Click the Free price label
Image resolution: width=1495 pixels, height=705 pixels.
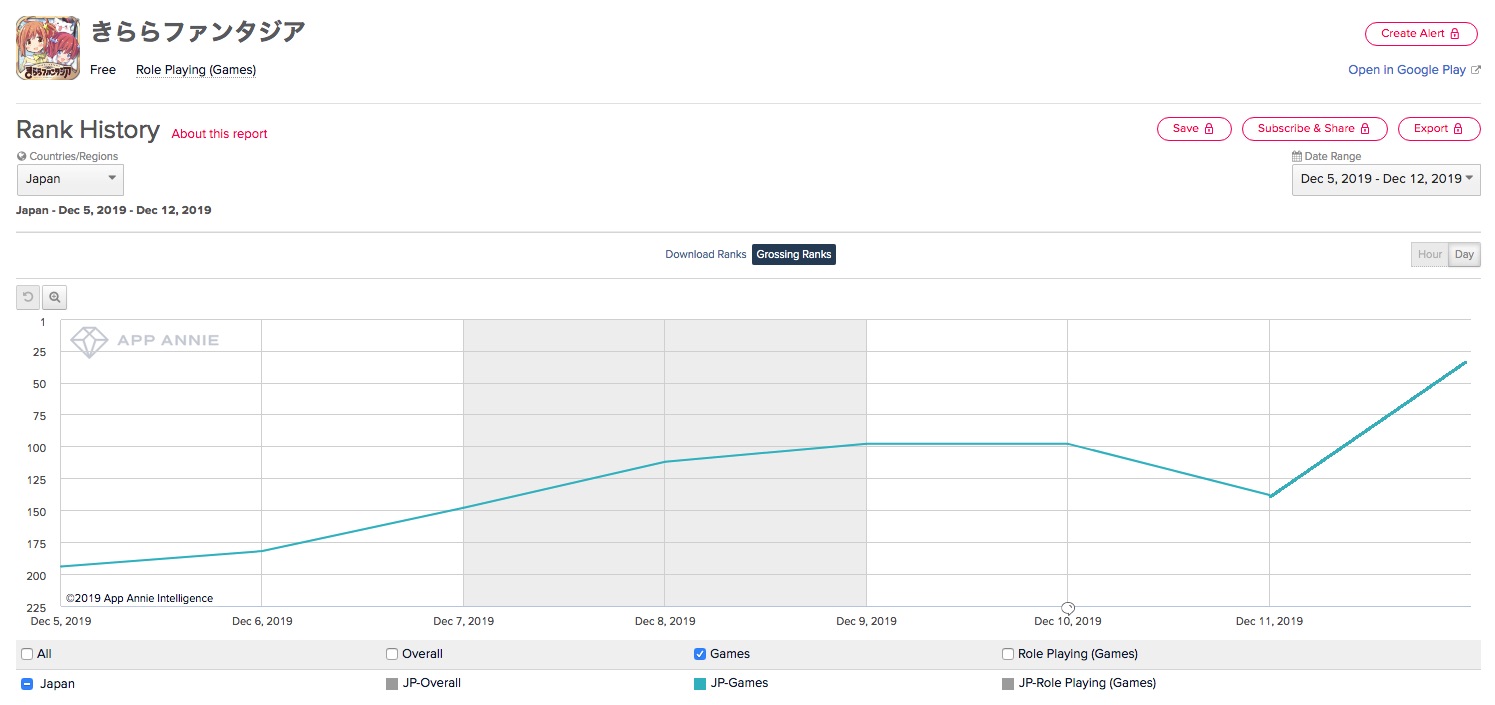(x=103, y=70)
